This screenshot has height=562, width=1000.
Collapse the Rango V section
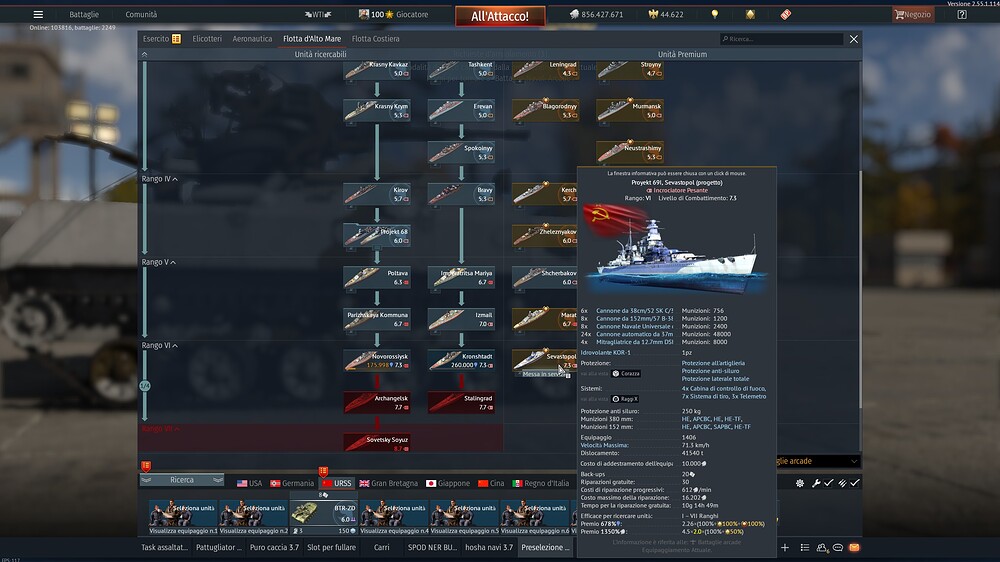click(158, 262)
